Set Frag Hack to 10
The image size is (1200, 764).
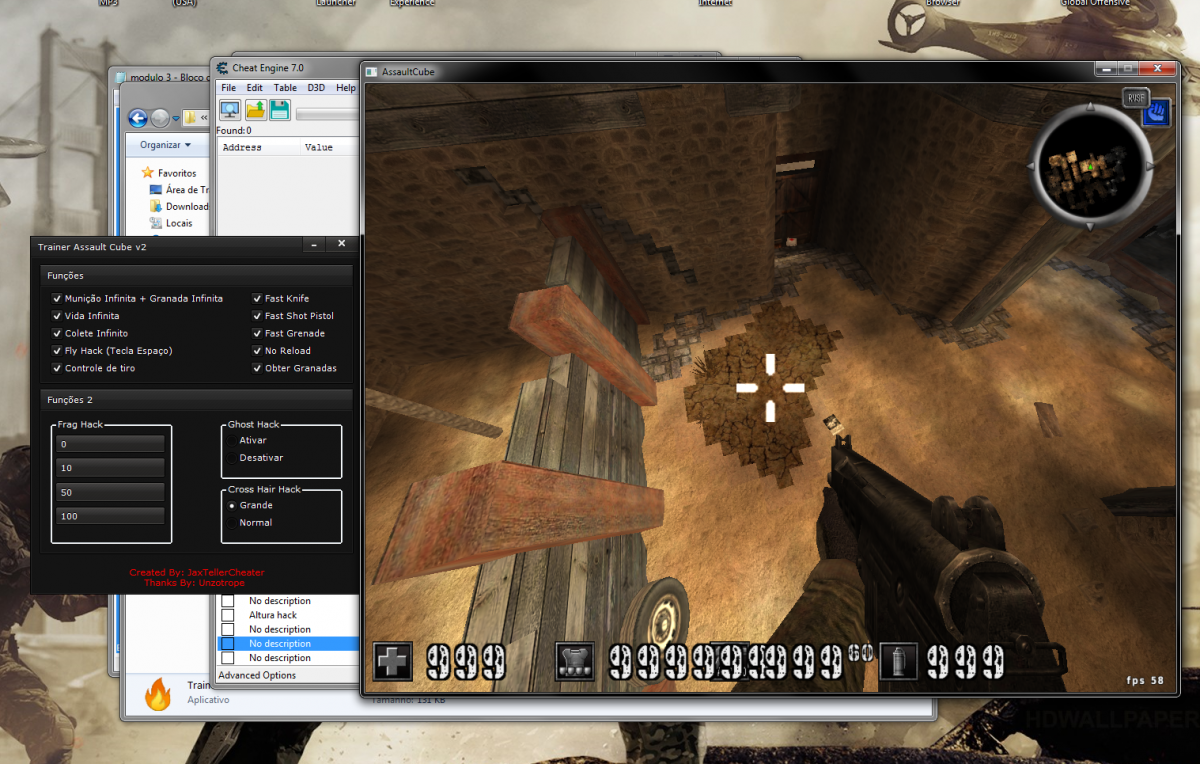(110, 468)
